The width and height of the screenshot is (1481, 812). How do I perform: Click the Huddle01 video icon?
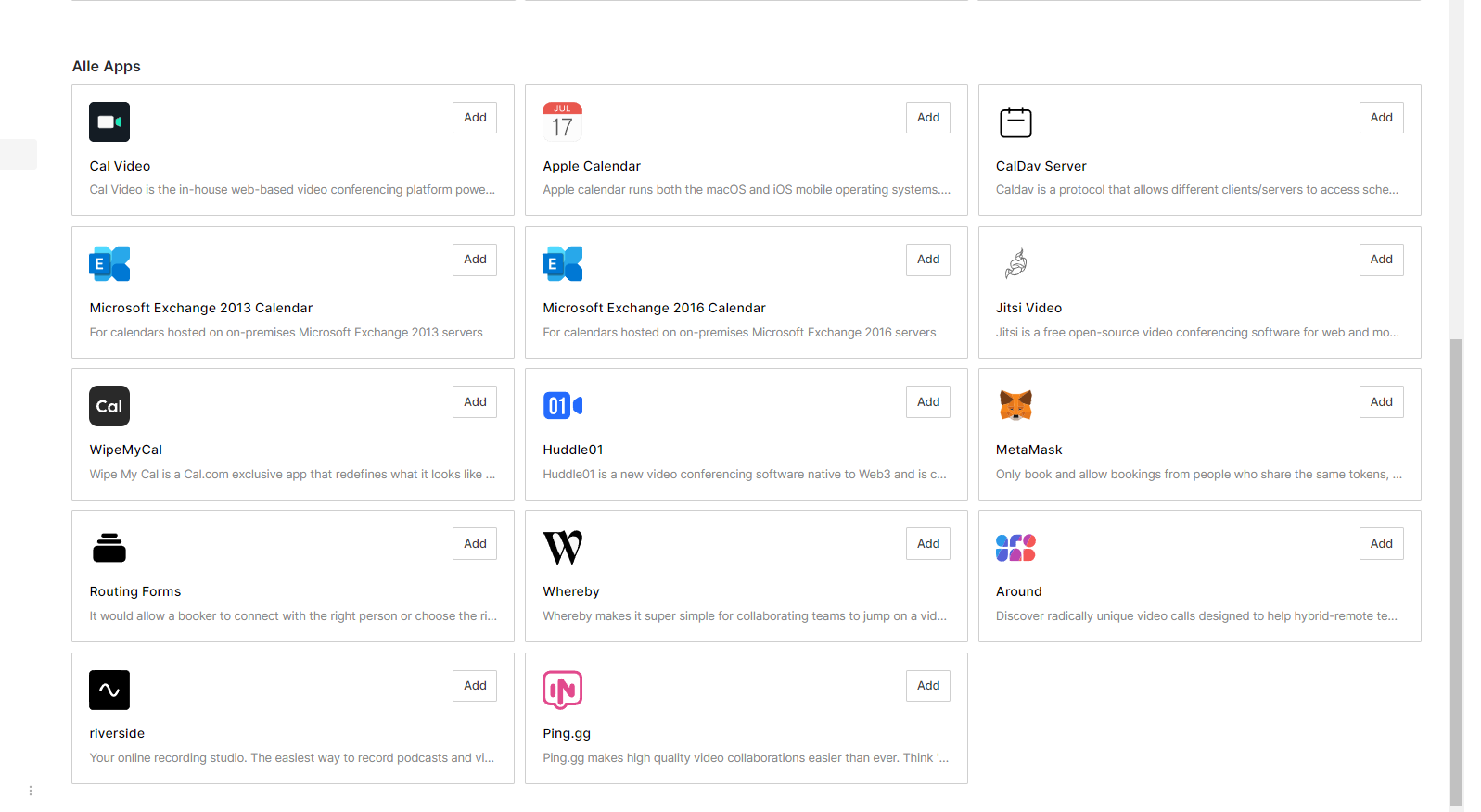click(563, 405)
